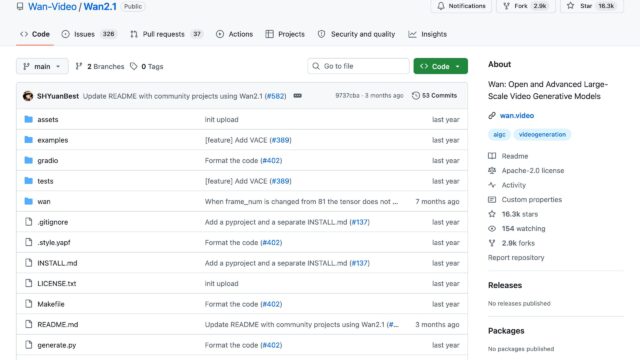Image resolution: width=640 pixels, height=360 pixels.
Task: Open the LICENSE.txt file
Action: (57, 283)
